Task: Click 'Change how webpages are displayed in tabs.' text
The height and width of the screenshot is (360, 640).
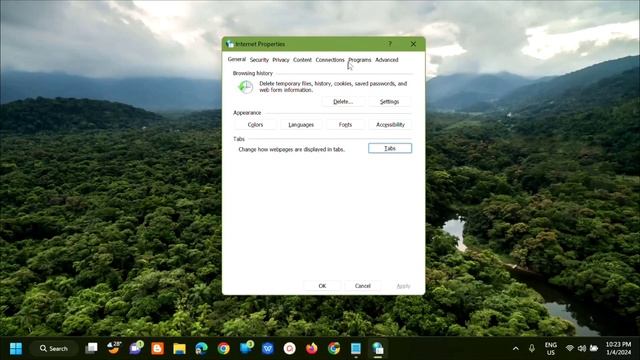Action: tap(291, 149)
